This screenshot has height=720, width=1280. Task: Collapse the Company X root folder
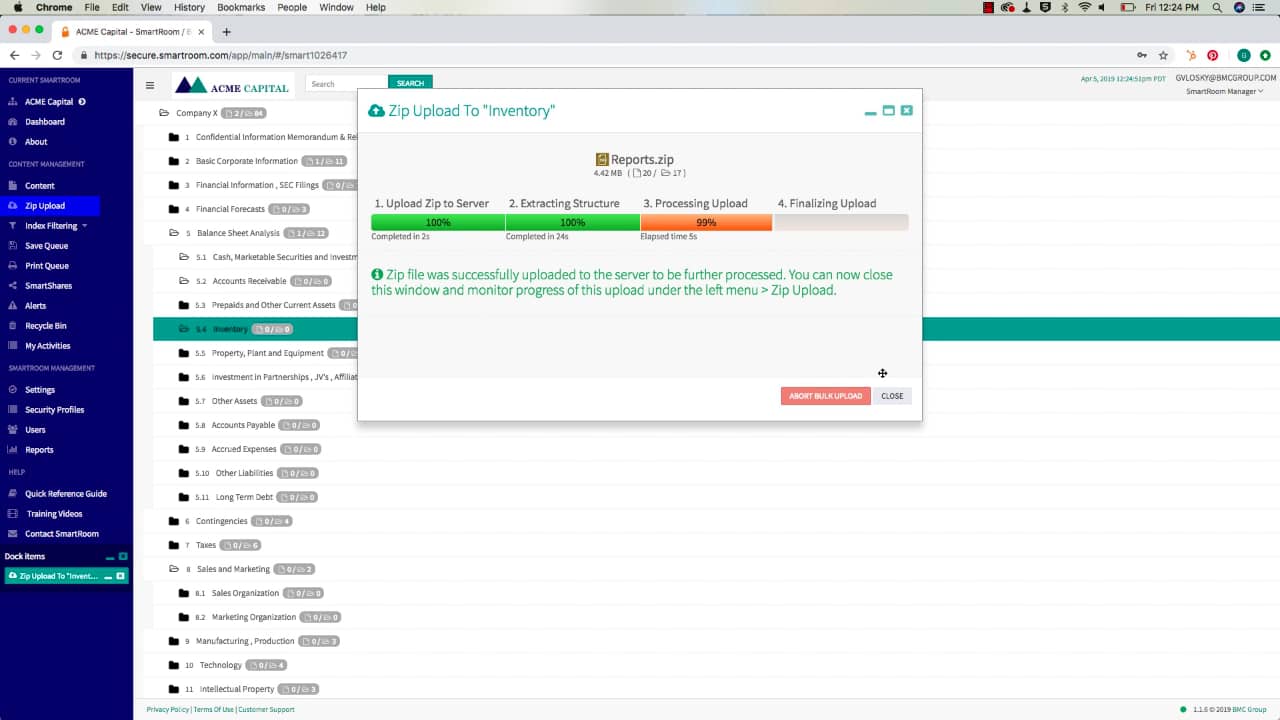click(x=165, y=113)
